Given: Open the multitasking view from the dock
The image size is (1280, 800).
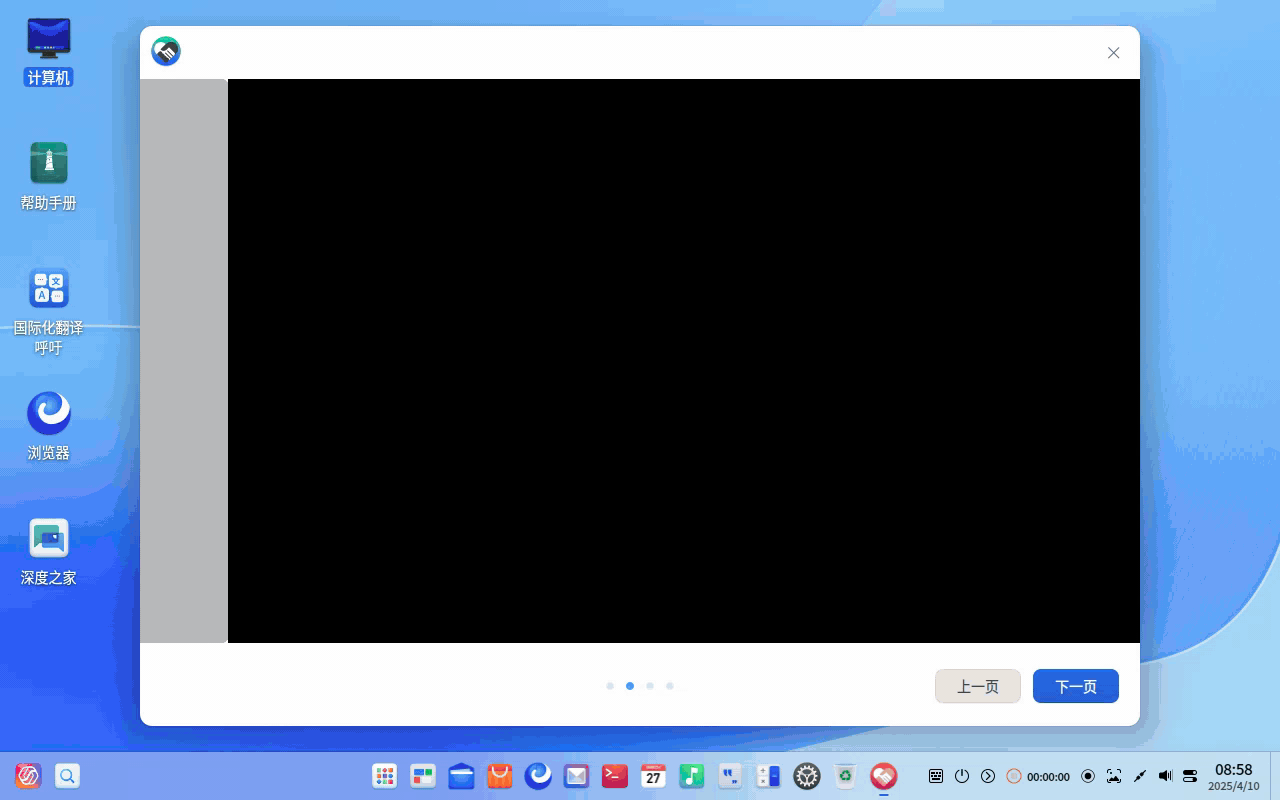Looking at the screenshot, I should (423, 776).
